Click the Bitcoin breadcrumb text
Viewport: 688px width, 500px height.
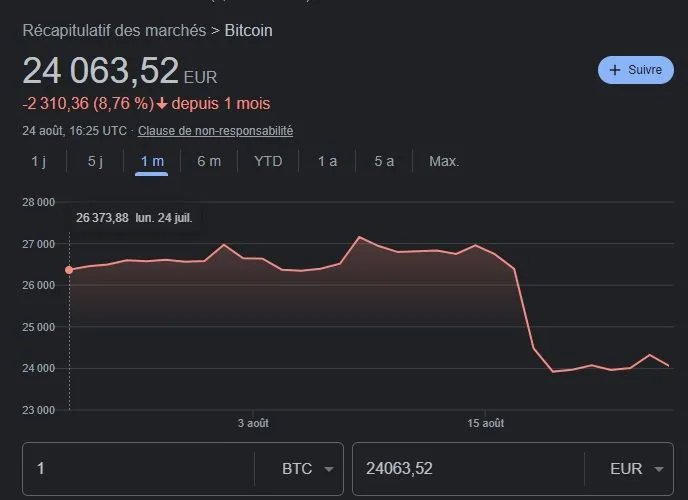(x=248, y=31)
